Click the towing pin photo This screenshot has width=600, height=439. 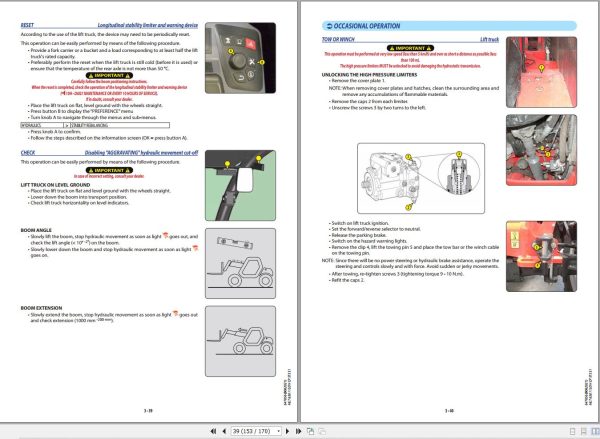tap(541, 256)
